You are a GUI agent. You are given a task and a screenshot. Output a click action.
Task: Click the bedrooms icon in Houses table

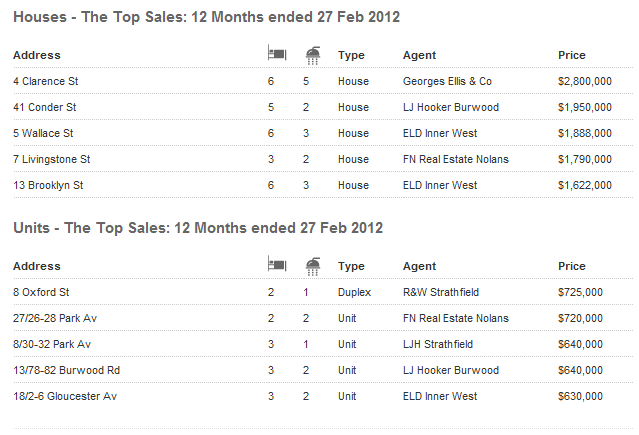point(277,54)
